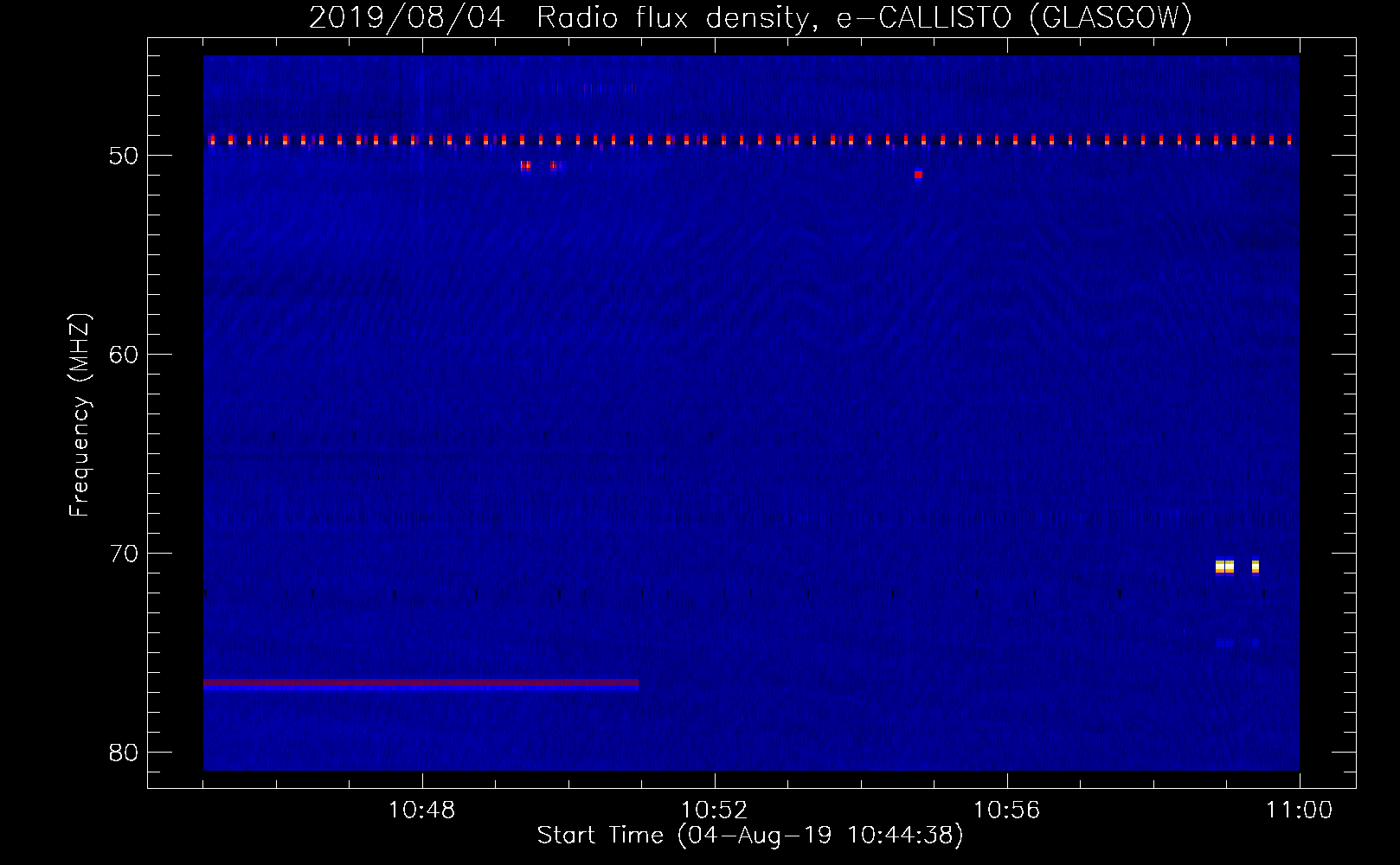Click the dark red horizontal band near 76 MHz

click(x=421, y=683)
